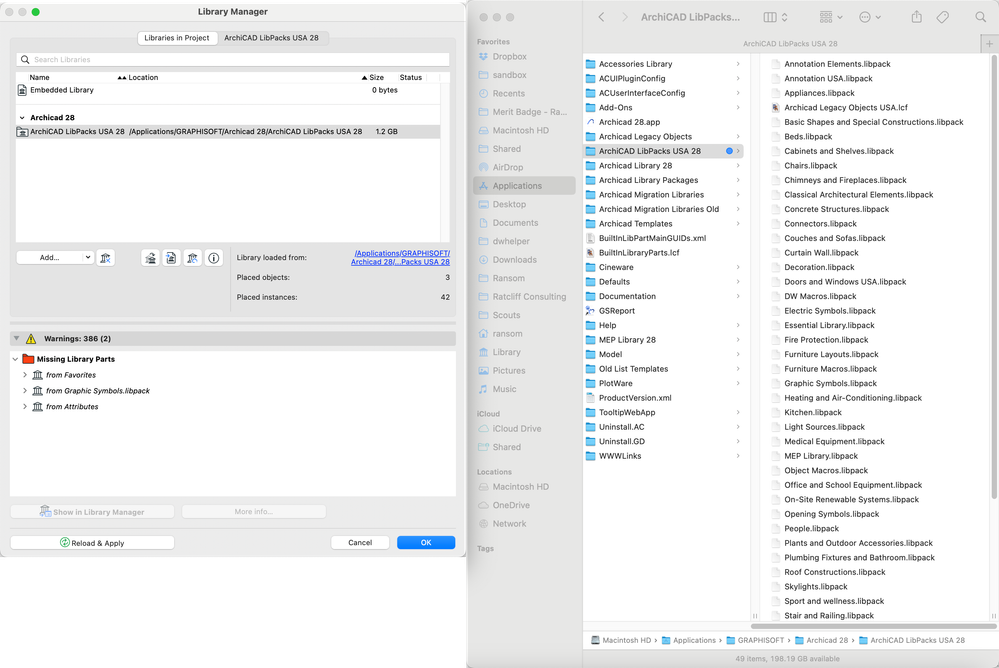Select Doors and Windows USA.libpack
The height and width of the screenshot is (668, 999).
pyautogui.click(x=845, y=281)
